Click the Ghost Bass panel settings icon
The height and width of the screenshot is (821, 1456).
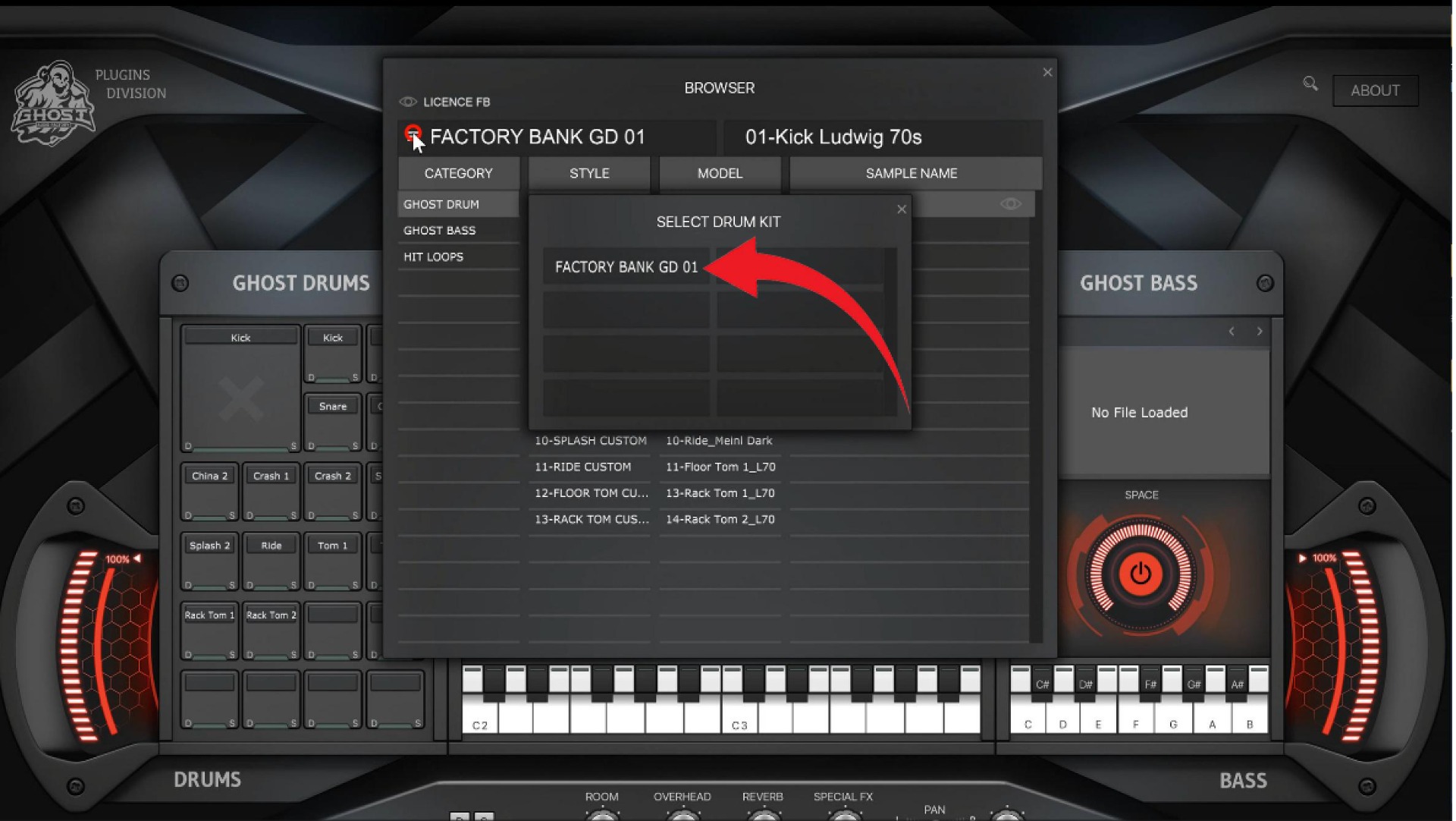(1264, 282)
